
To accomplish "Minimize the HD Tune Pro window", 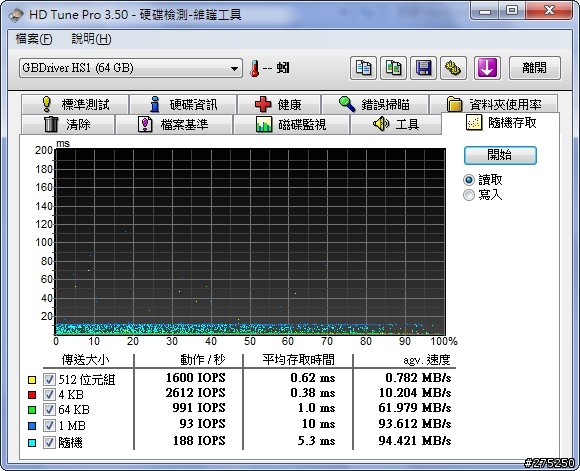I will tap(485, 11).
